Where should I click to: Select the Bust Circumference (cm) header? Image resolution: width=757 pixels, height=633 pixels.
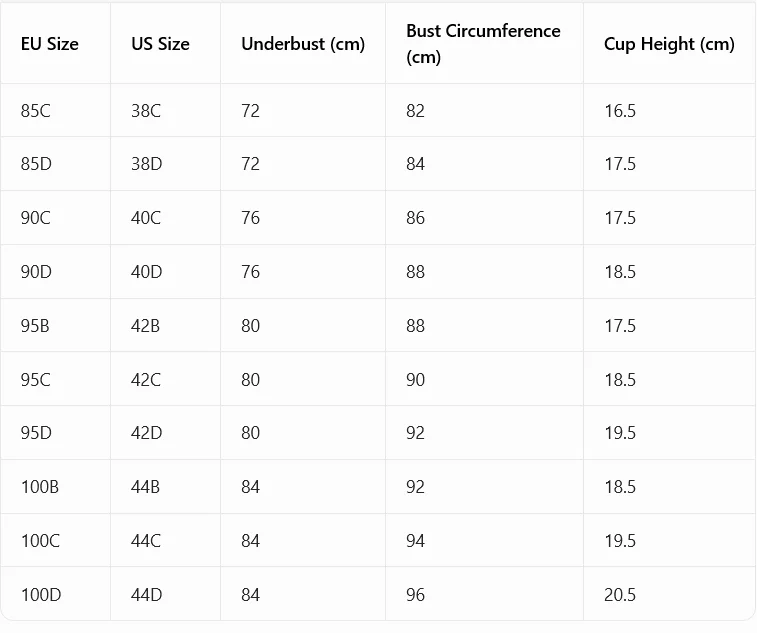tap(483, 44)
